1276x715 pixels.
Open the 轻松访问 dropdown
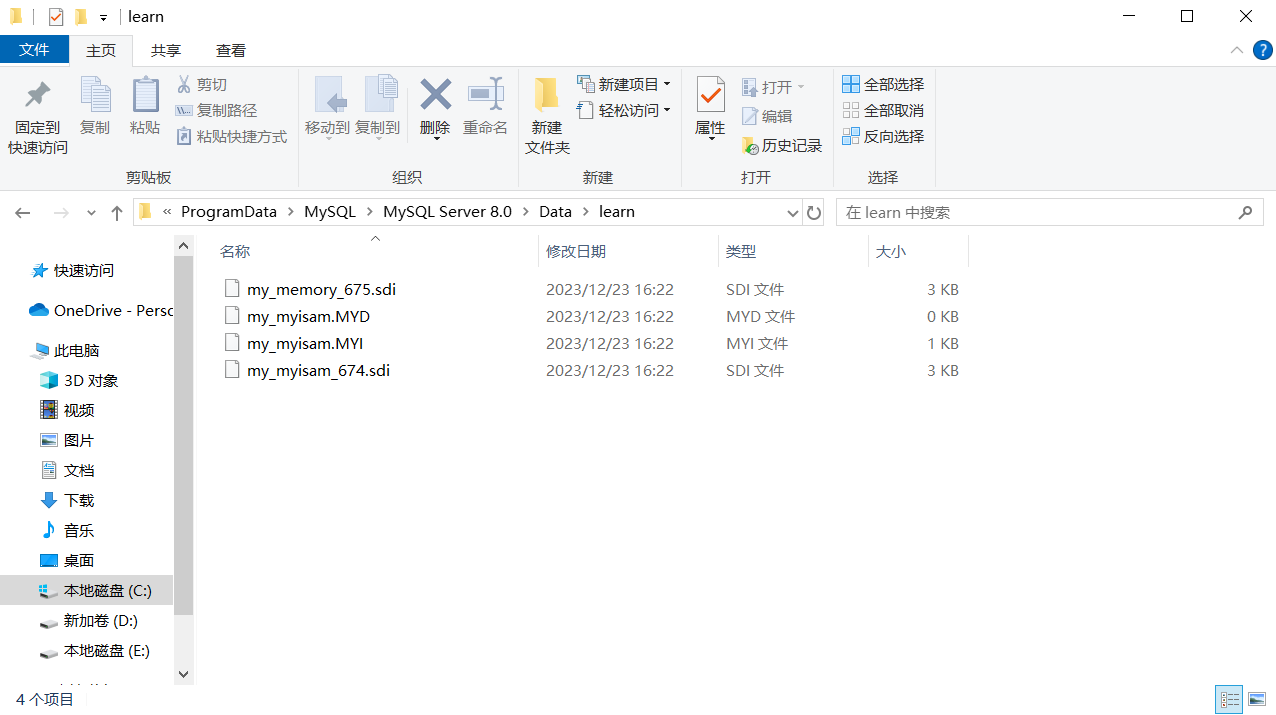624,111
